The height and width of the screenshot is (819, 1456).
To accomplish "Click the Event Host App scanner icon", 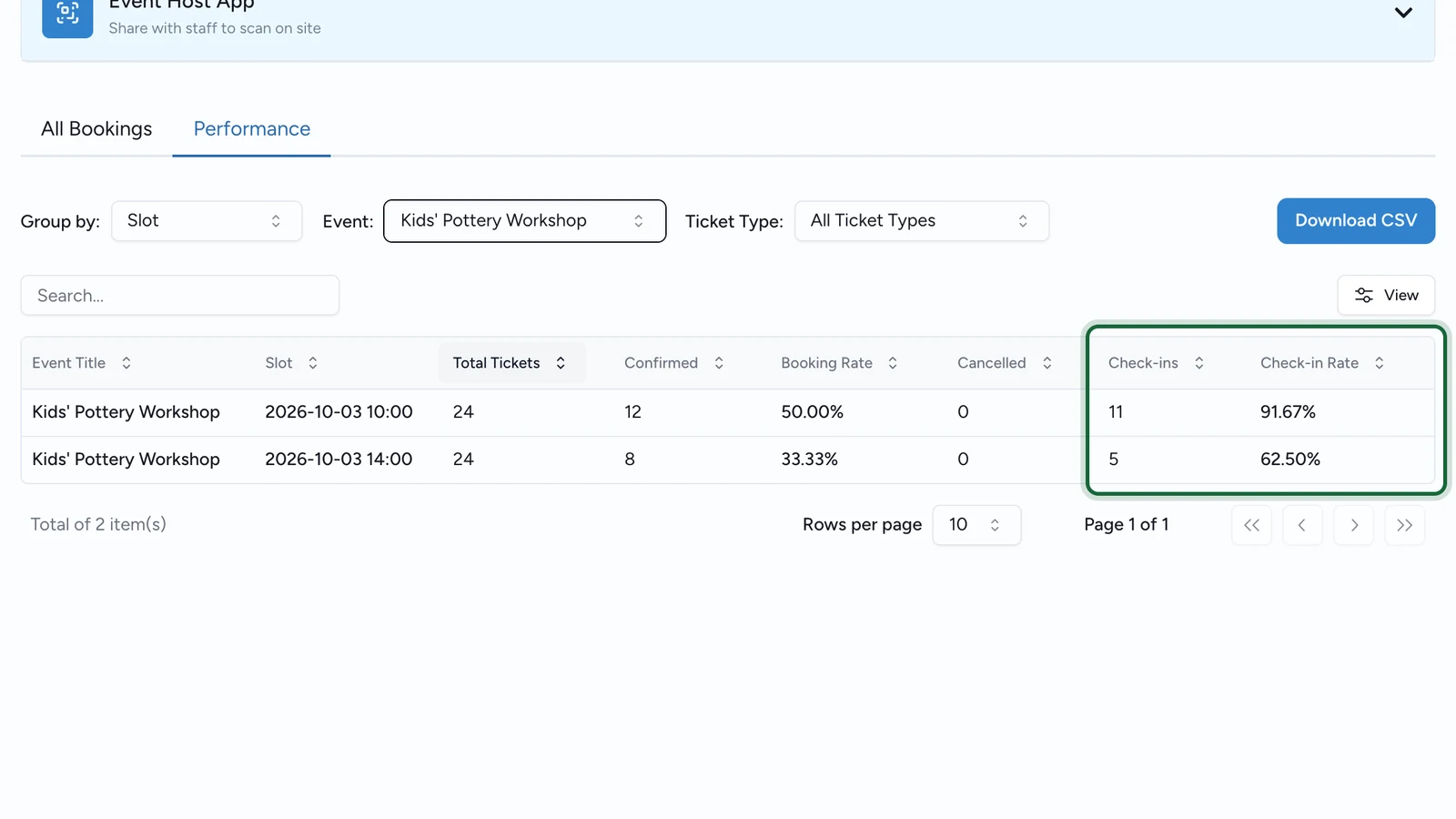I will pos(67,15).
